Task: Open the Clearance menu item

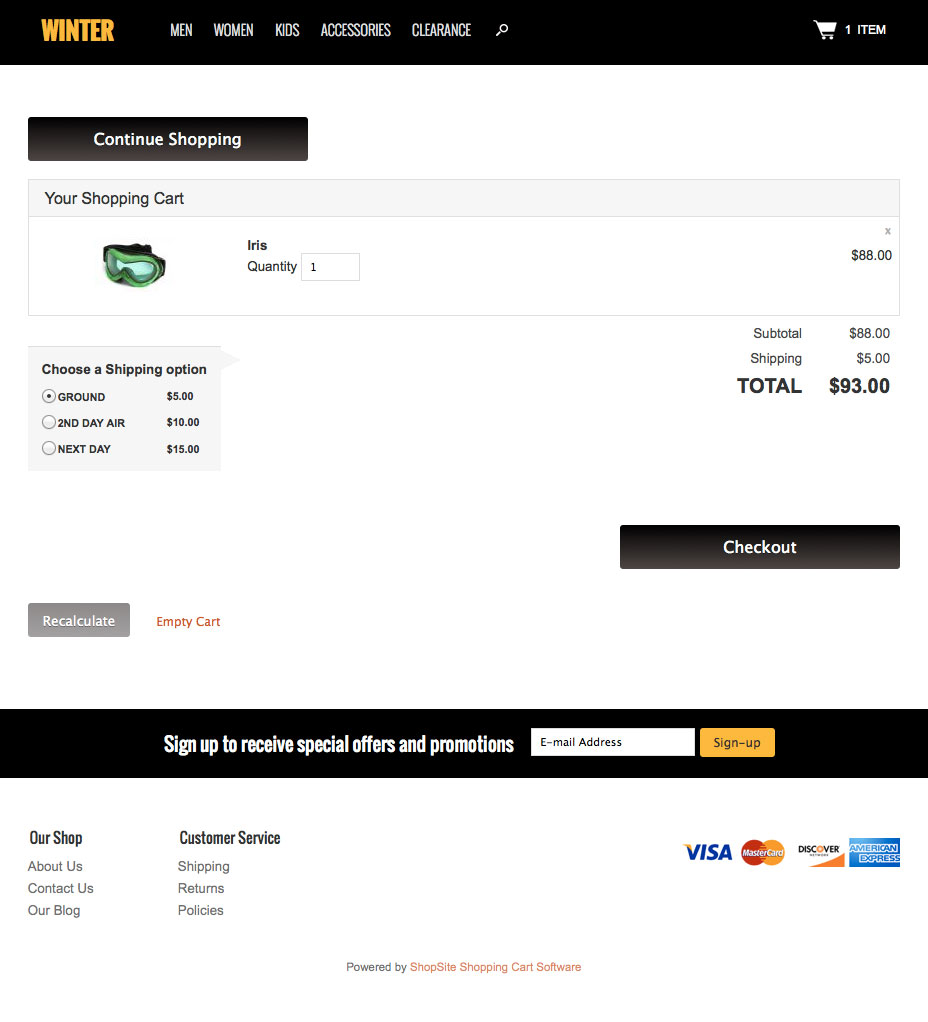Action: (441, 30)
